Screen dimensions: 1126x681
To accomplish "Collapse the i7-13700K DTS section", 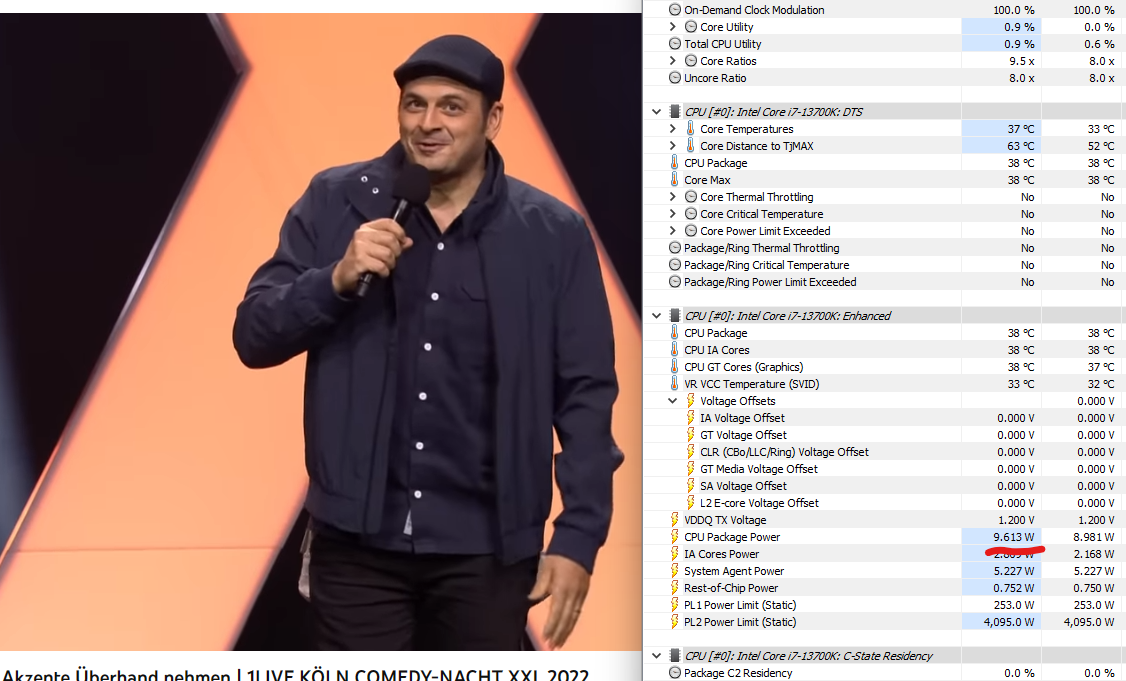I will click(x=656, y=112).
